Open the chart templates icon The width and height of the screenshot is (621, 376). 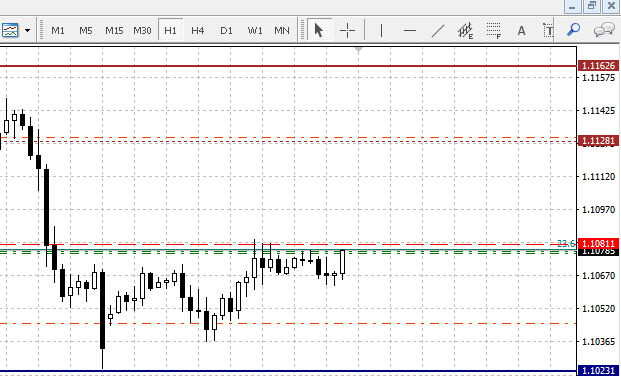[10, 30]
